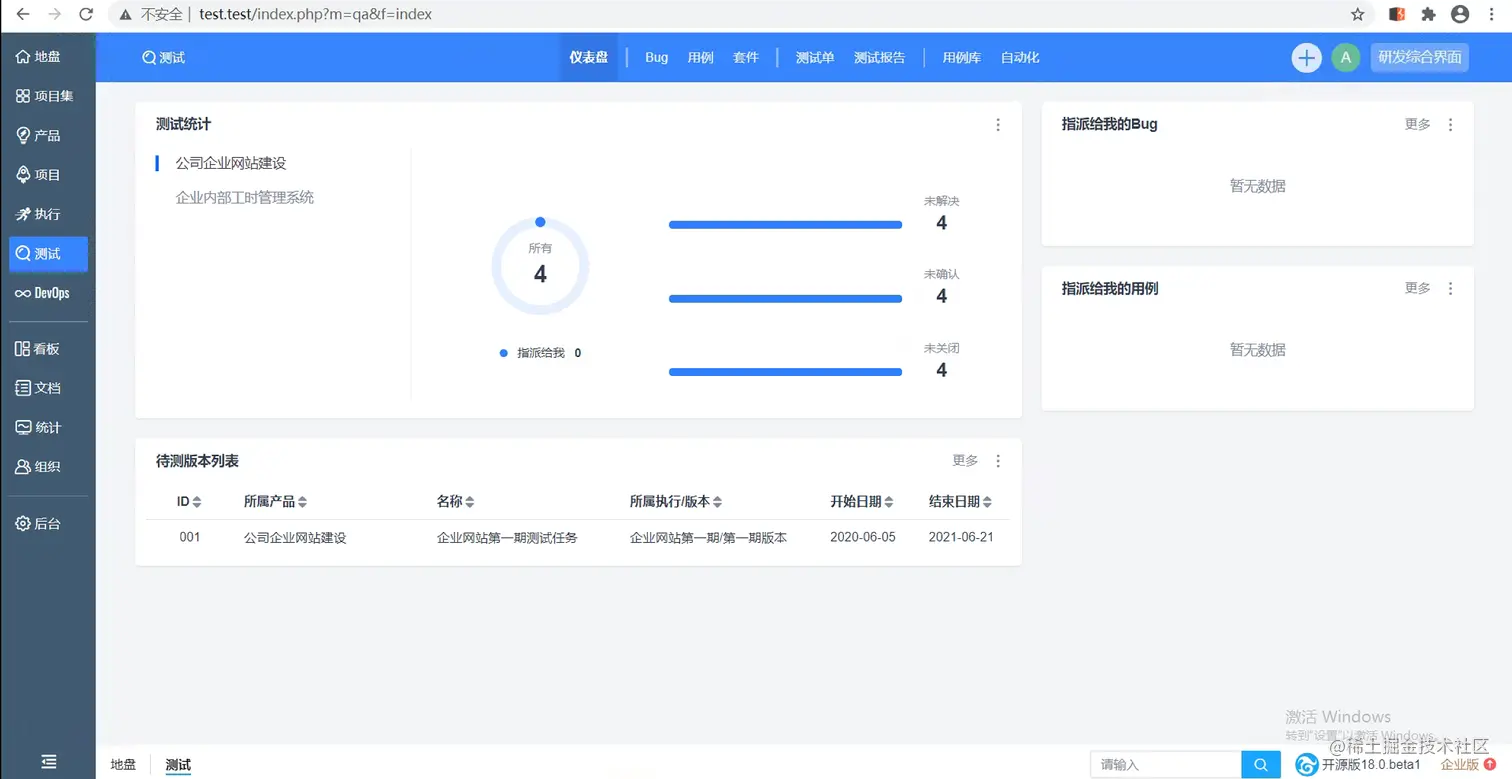Click the 未关闭 progress bar
This screenshot has height=779, width=1512.
(785, 372)
